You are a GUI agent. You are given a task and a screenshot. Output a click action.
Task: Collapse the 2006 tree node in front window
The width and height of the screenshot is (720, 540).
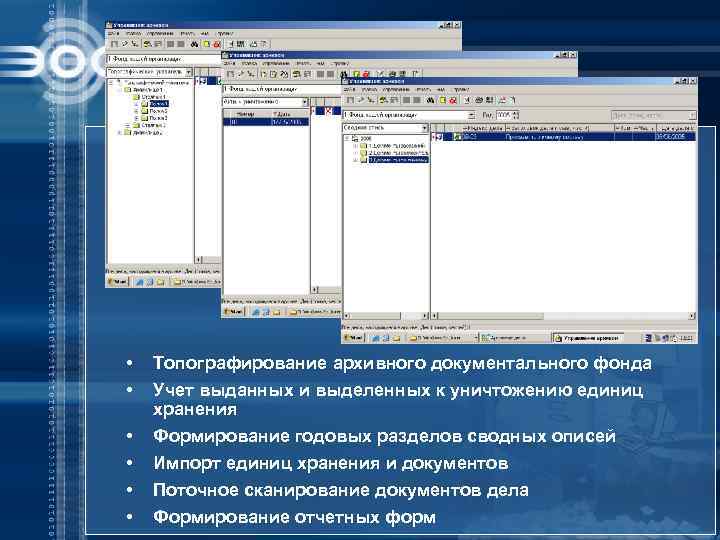tap(347, 138)
